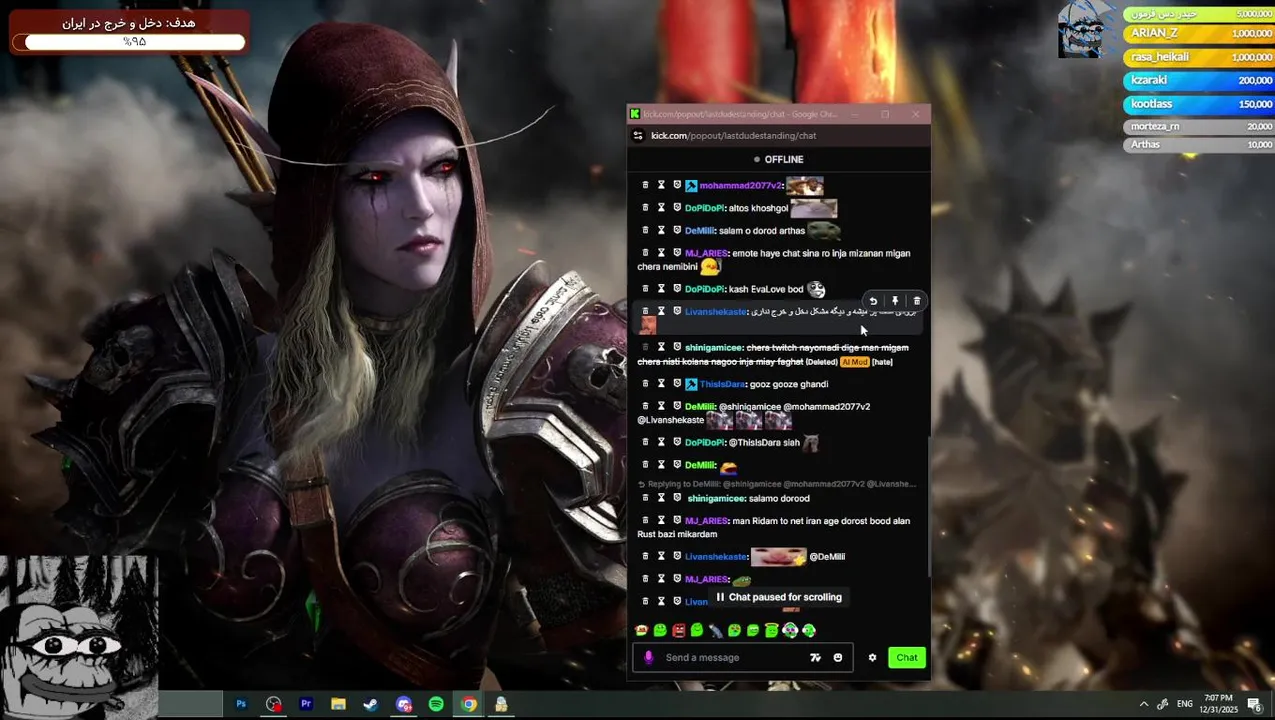Insert the last quick emote in row
Image resolution: width=1275 pixels, height=720 pixels.
click(809, 630)
